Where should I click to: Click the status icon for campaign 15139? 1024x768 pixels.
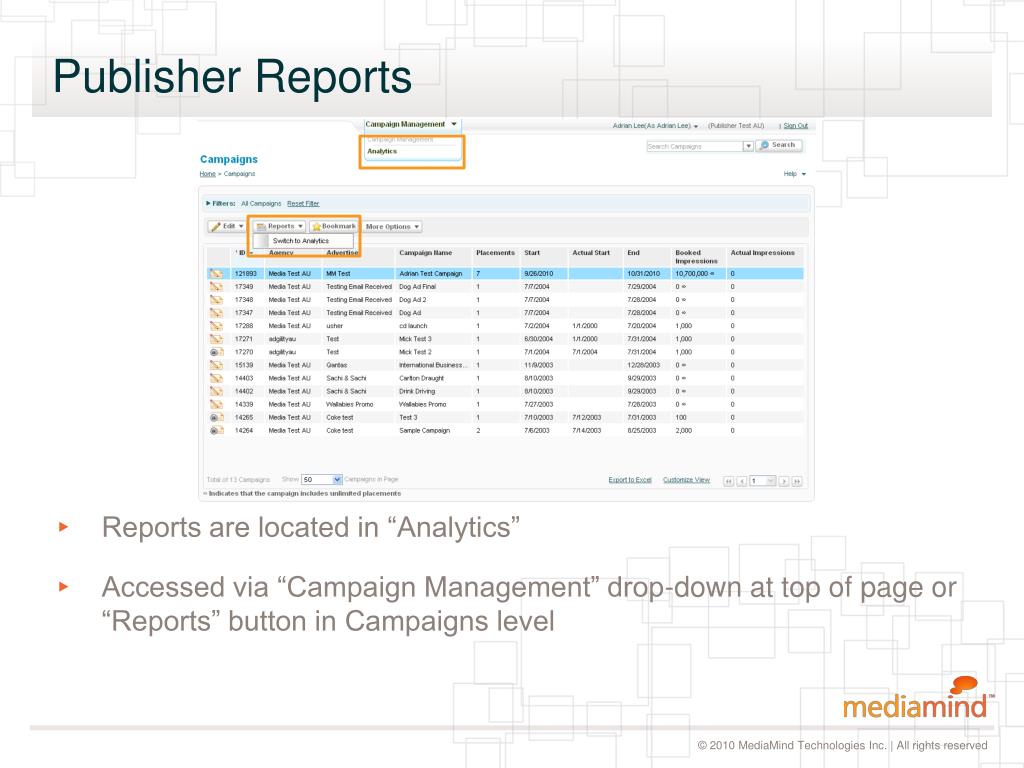coord(216,365)
